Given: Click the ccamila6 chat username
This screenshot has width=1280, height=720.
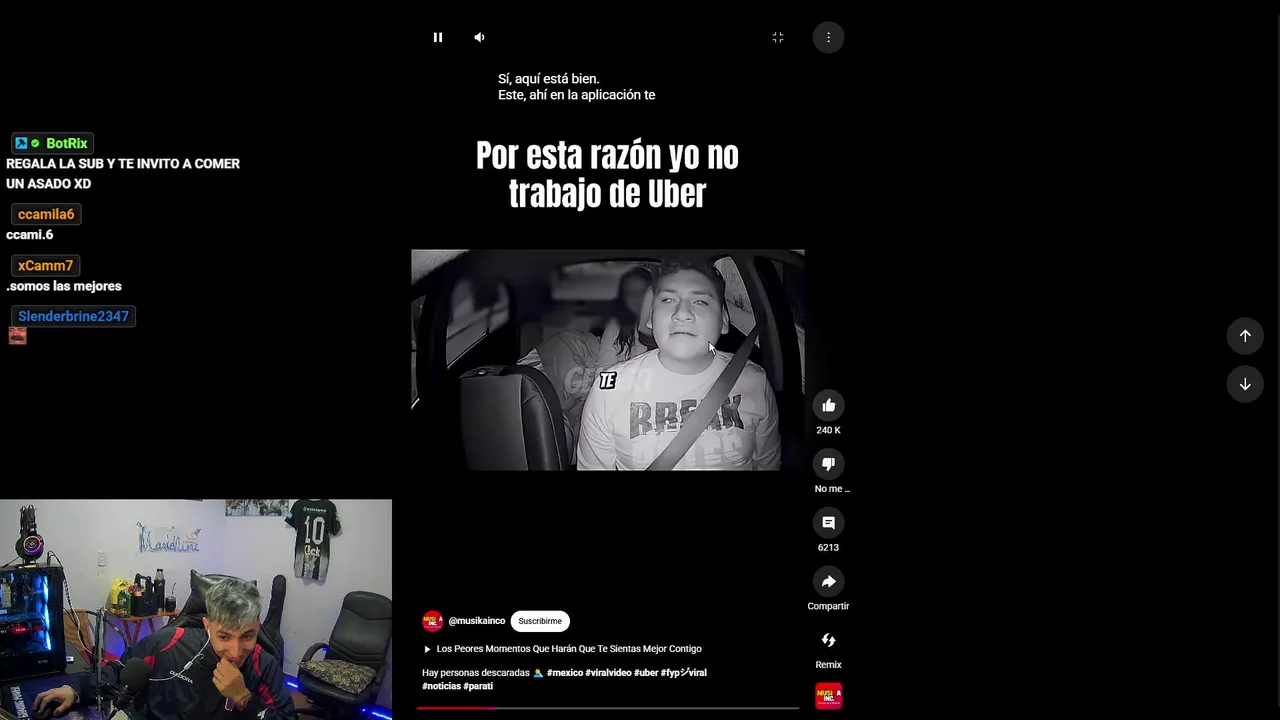Looking at the screenshot, I should [46, 214].
